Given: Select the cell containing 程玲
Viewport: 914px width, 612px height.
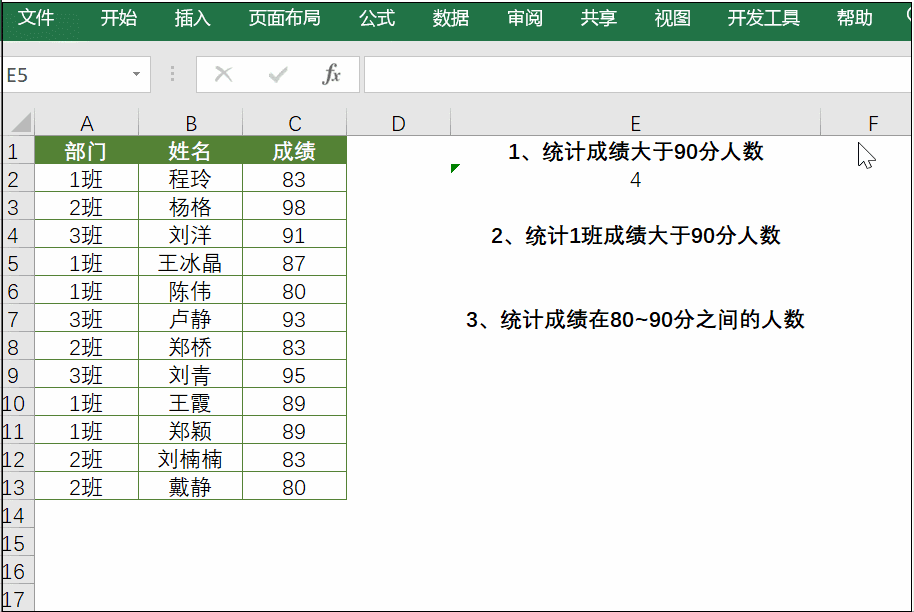Looking at the screenshot, I should 191,179.
